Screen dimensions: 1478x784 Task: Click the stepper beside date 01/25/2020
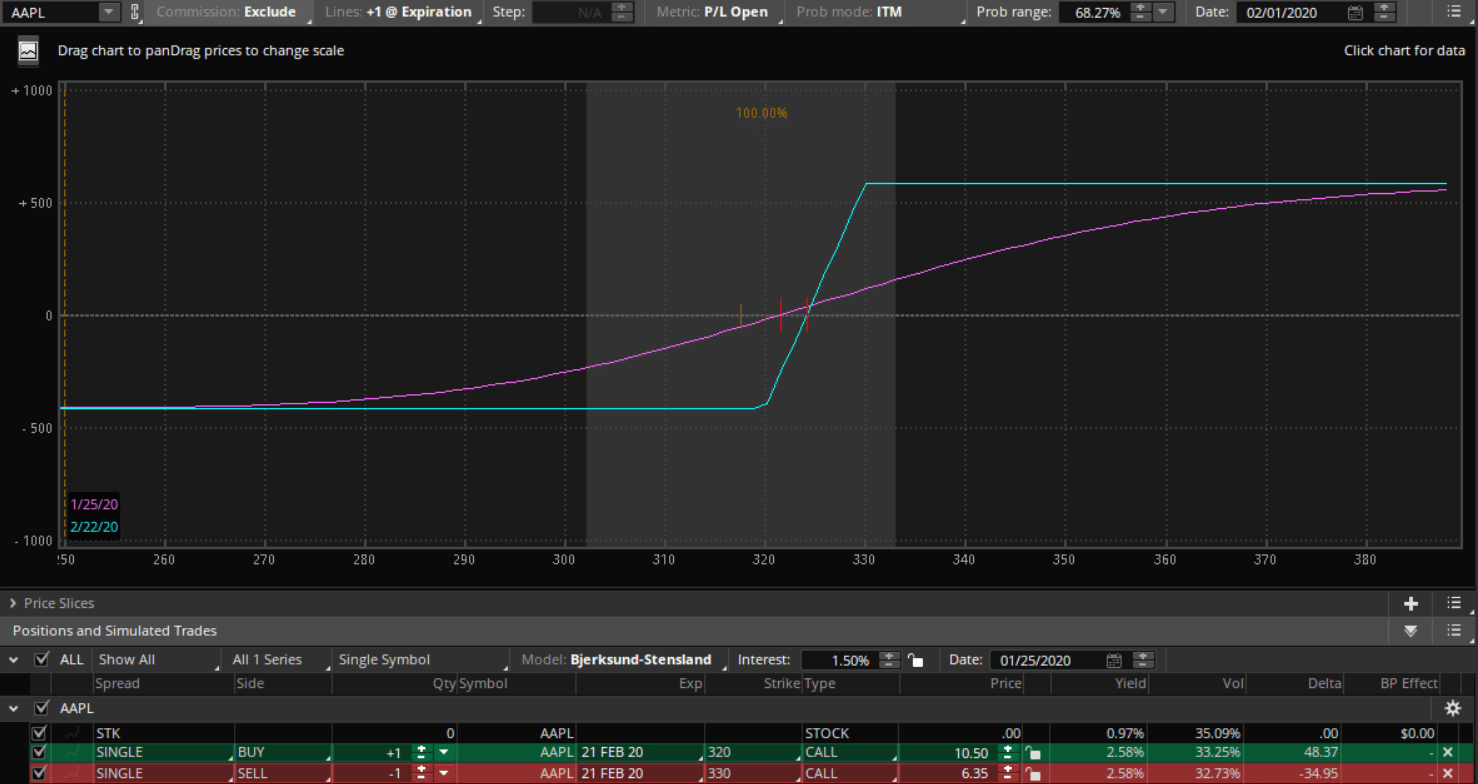pos(1143,660)
